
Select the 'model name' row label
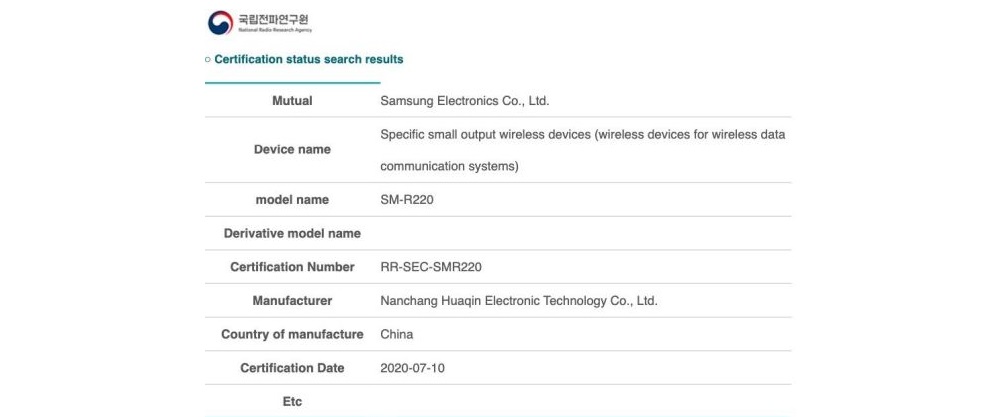pos(292,200)
